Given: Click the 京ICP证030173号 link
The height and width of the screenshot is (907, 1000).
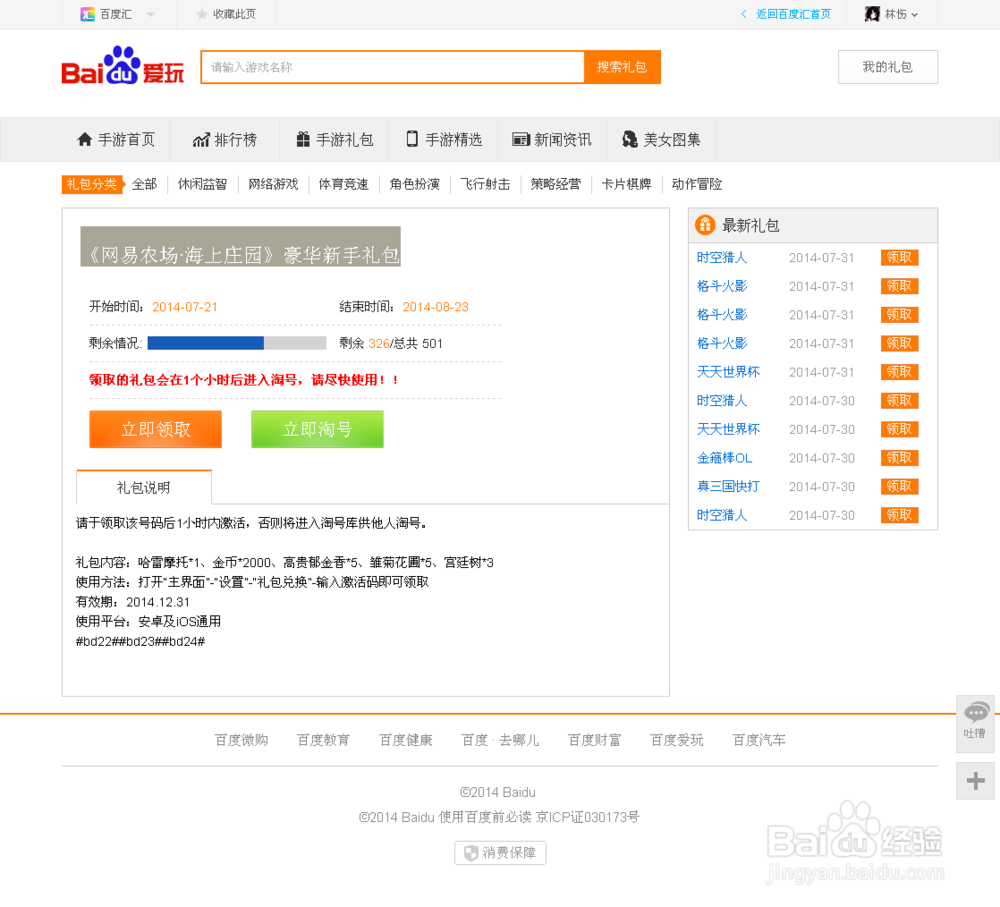Looking at the screenshot, I should (588, 817).
